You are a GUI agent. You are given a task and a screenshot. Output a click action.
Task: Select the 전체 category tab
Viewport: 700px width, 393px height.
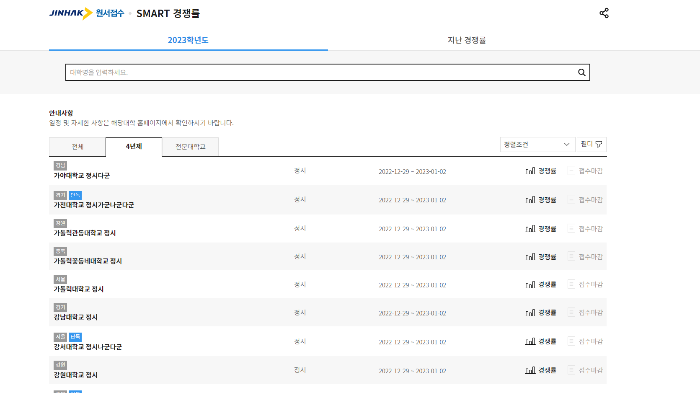point(77,147)
